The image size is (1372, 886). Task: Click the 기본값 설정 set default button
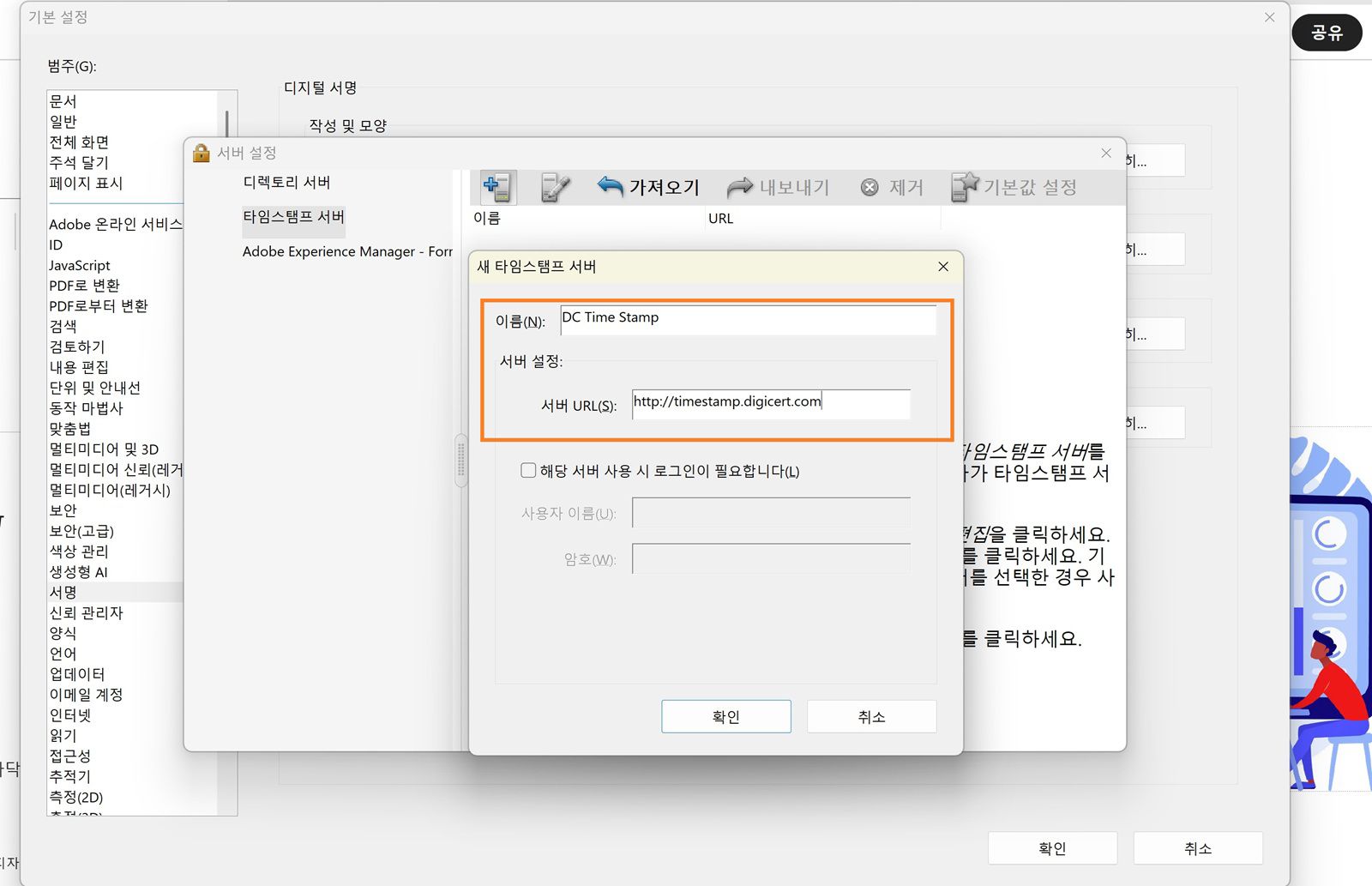pos(1014,187)
